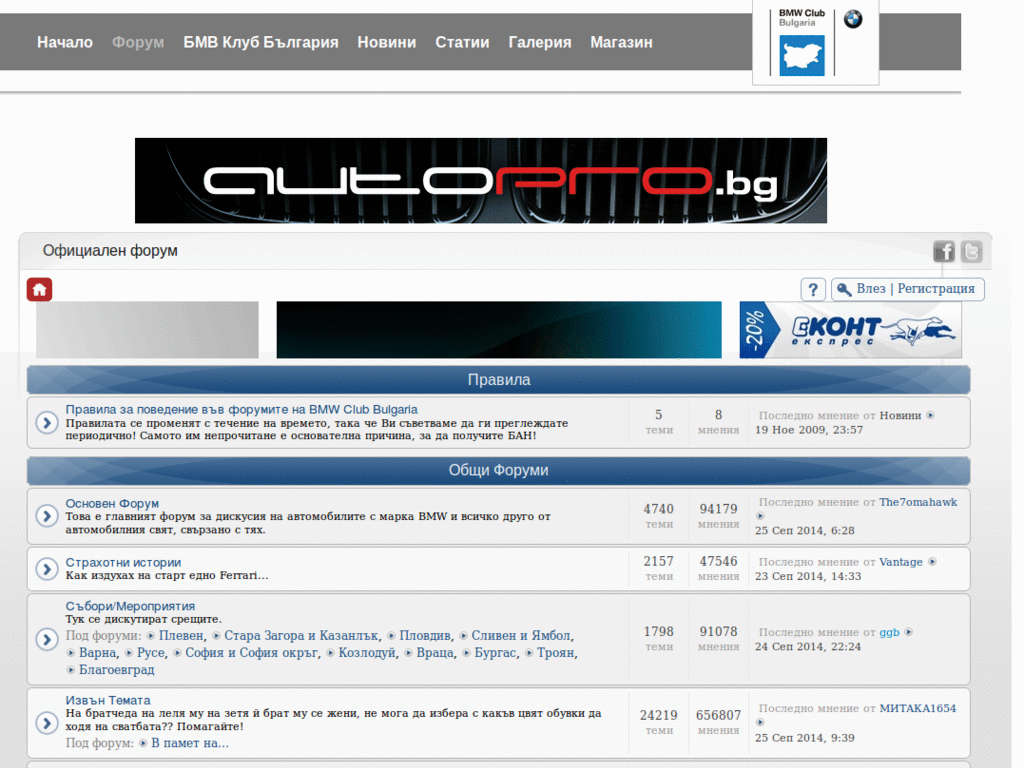Click the round icon of the Страхотни истории row
This screenshot has width=1024, height=768.
[47, 569]
